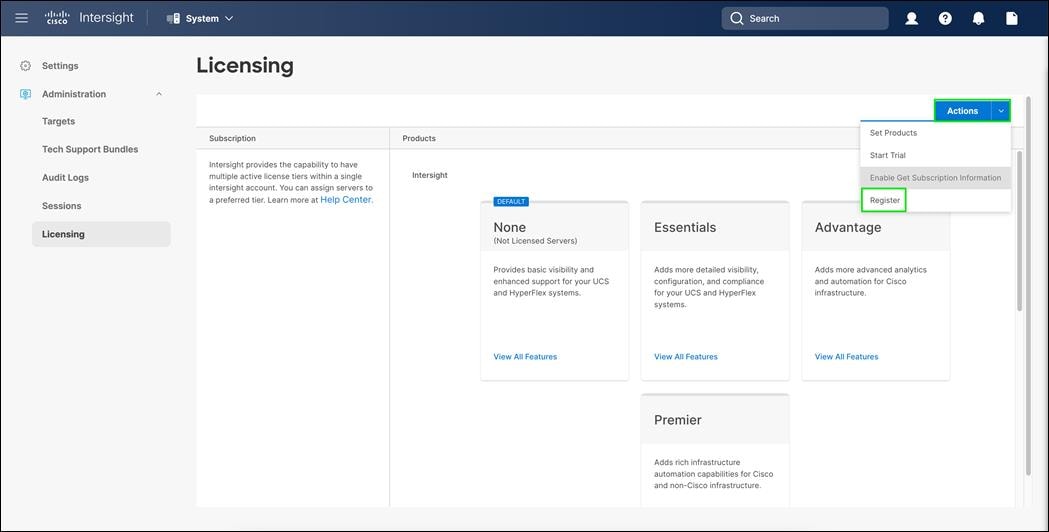Screen dimensions: 1049x532
Task: Select Enable Get Subscription Information
Action: tap(935, 178)
